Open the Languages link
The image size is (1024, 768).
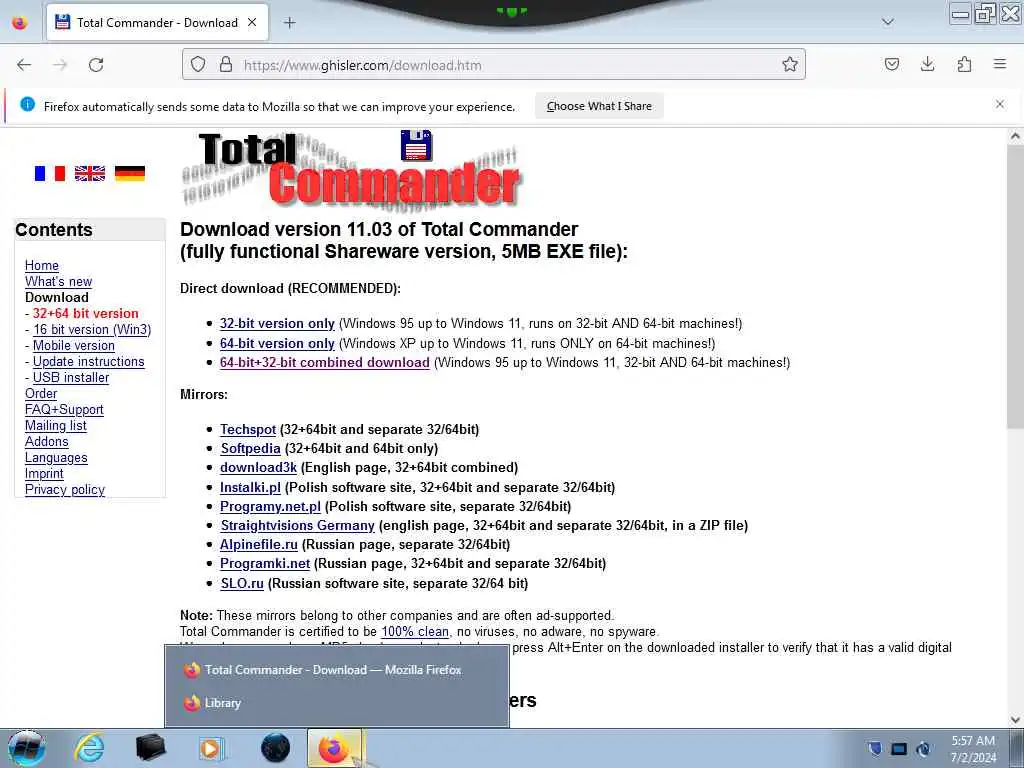56,458
